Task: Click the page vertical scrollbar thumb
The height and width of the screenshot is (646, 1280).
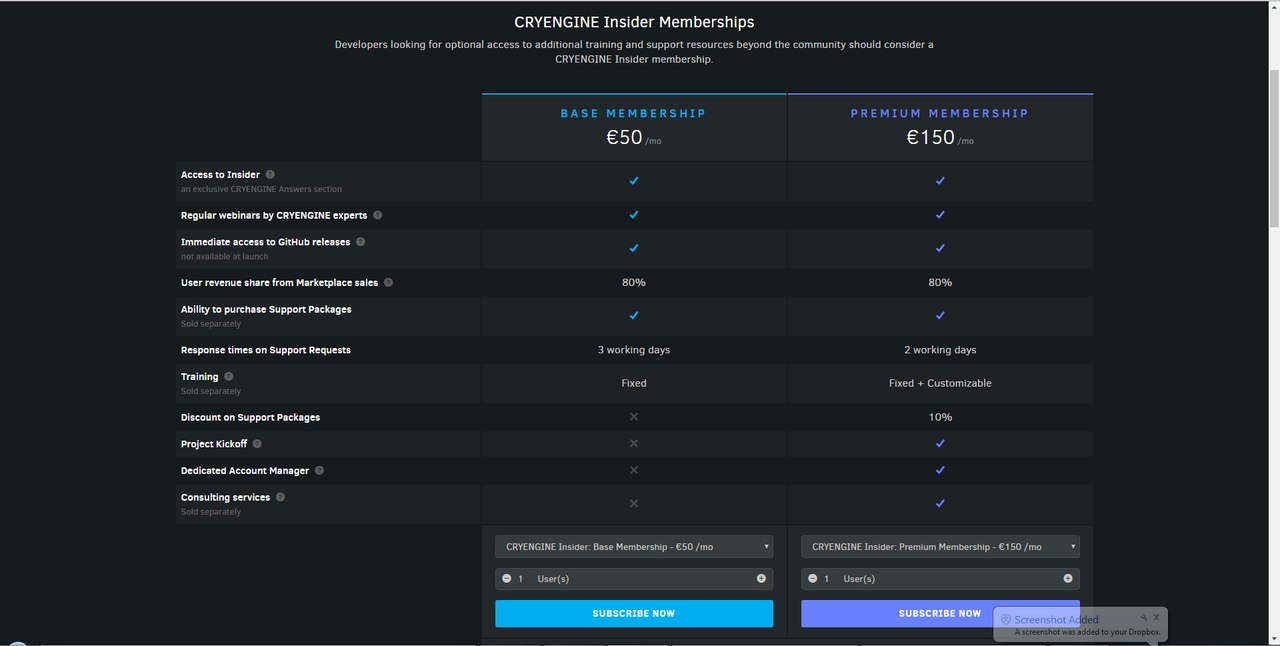Action: [x=1273, y=150]
